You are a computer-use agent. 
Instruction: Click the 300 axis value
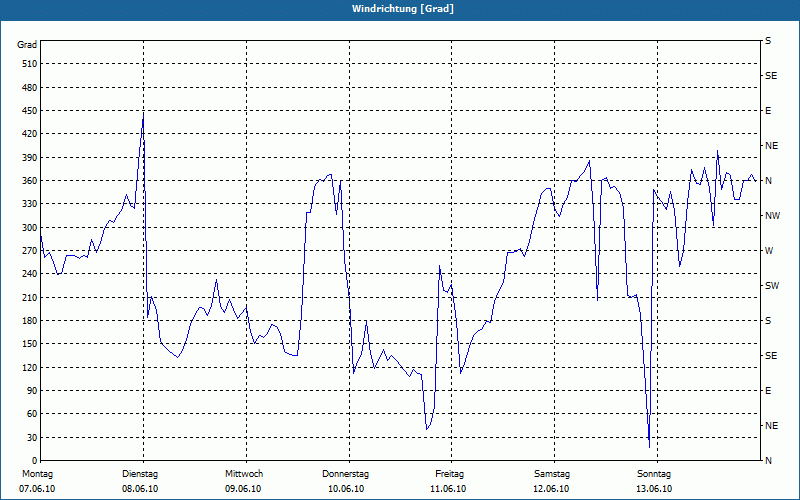29,228
